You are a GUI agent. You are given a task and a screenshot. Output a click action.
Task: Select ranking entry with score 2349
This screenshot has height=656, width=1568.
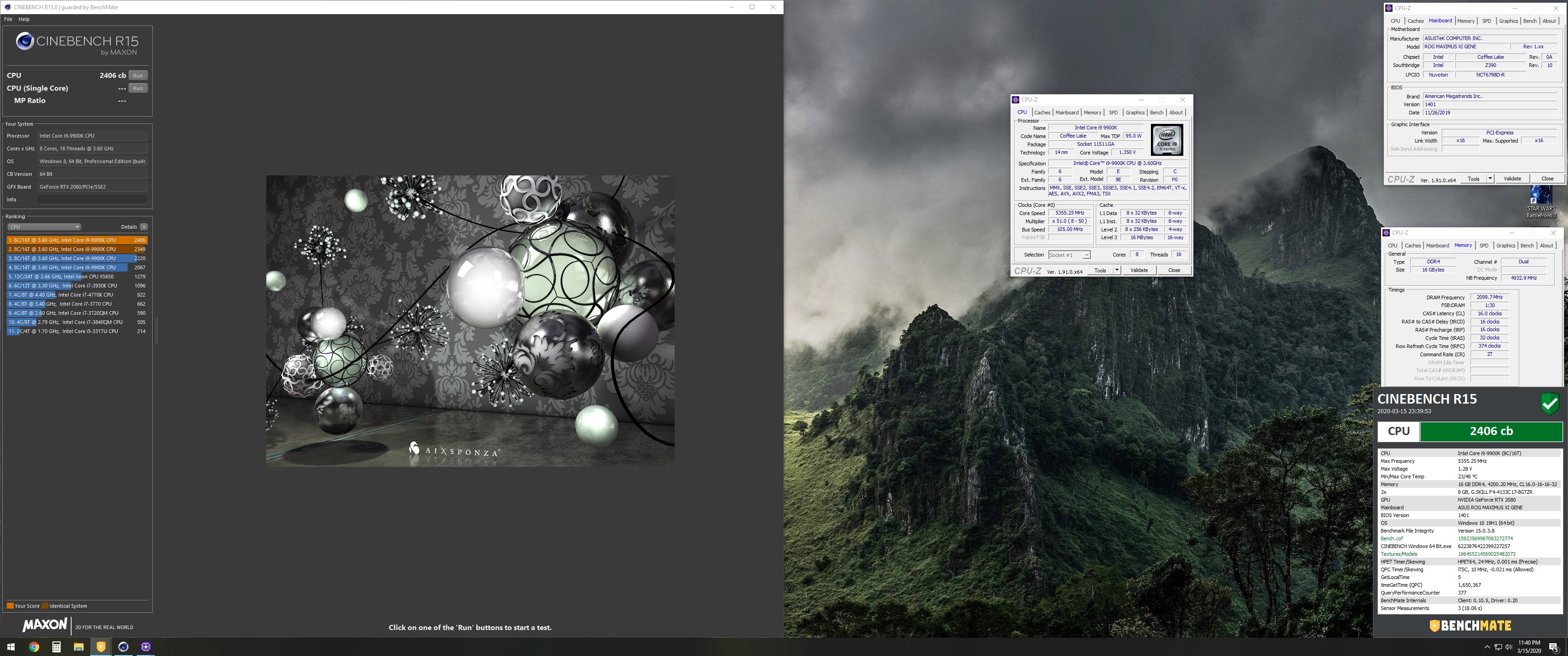pos(77,250)
